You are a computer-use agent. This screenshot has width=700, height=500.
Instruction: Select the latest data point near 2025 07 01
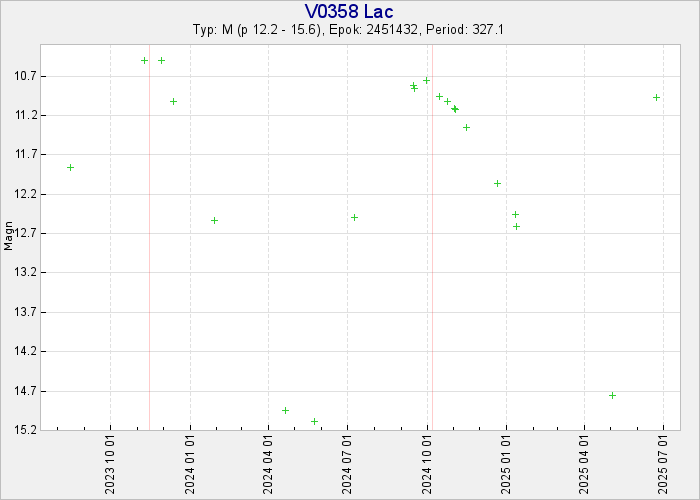coord(656,97)
